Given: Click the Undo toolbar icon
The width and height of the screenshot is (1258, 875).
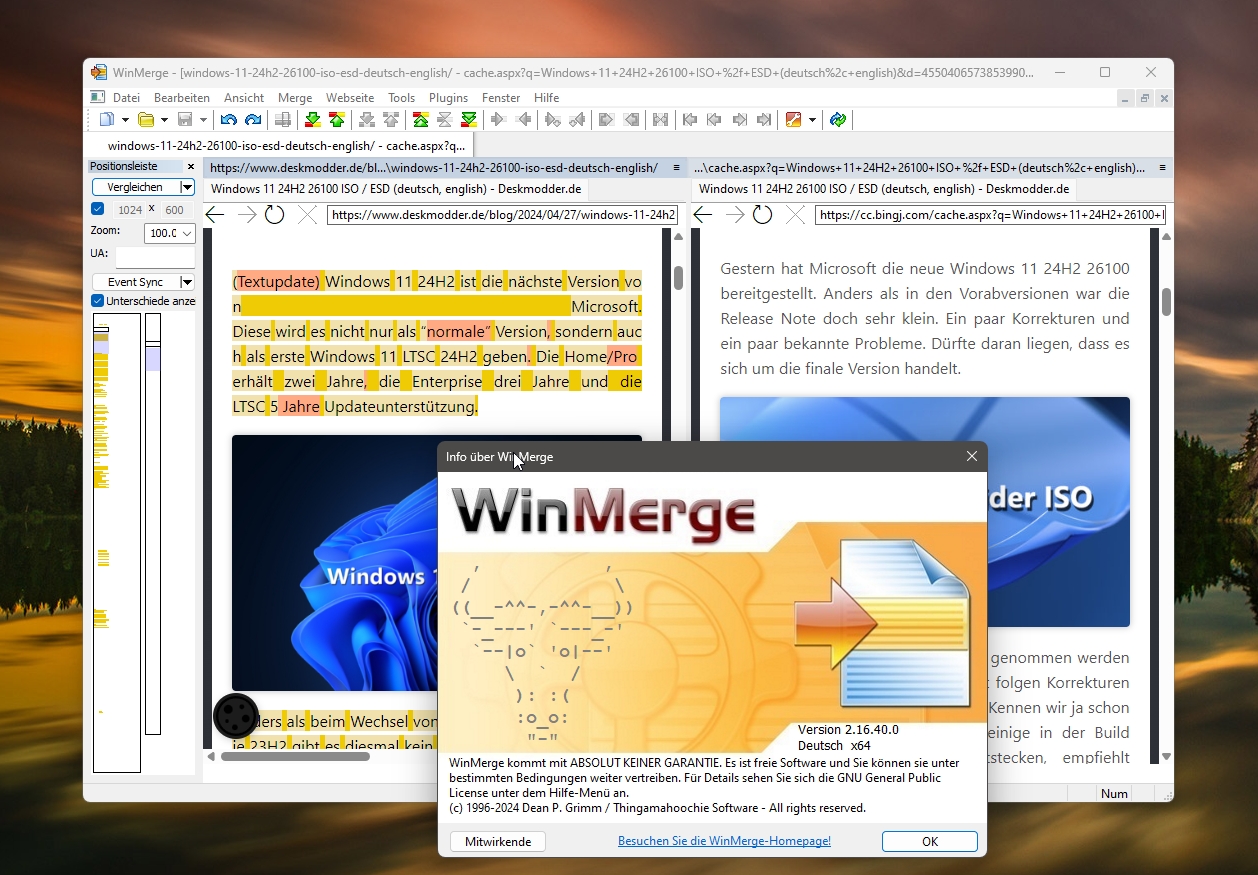Looking at the screenshot, I should (229, 120).
